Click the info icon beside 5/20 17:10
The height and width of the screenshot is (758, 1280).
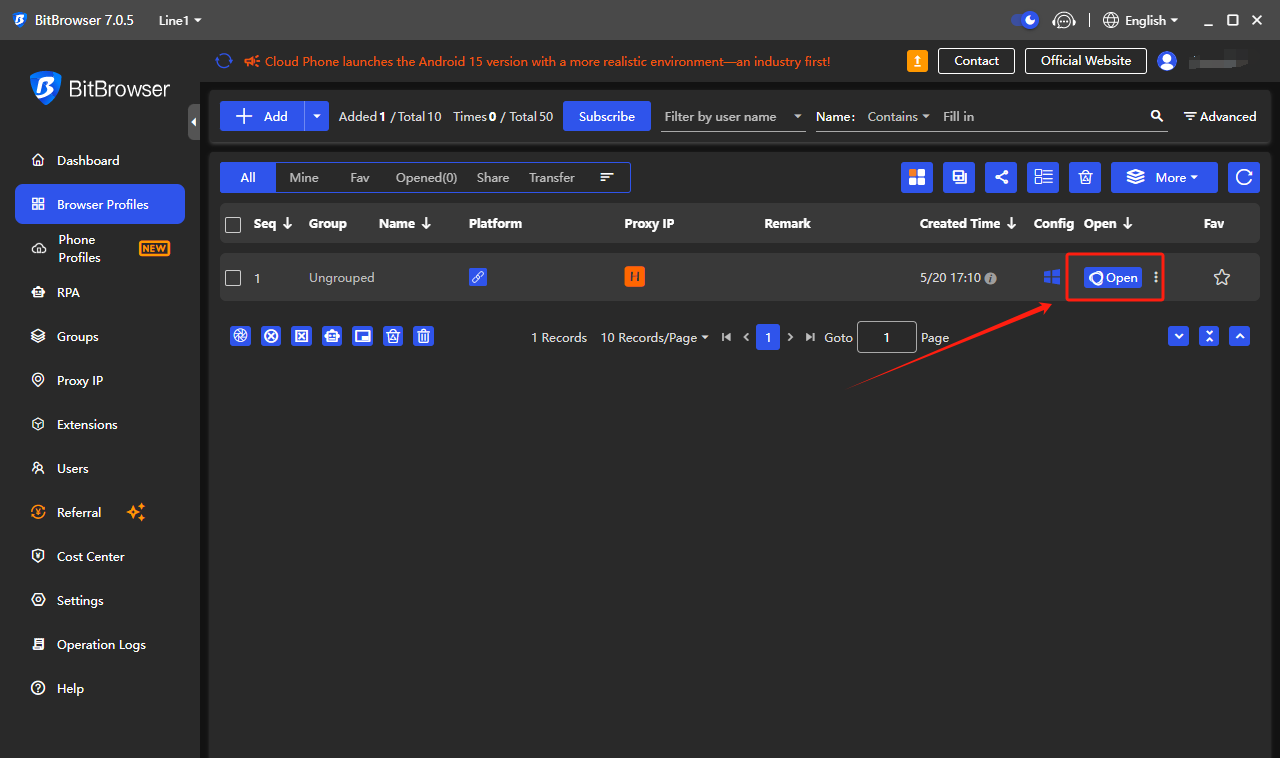pos(991,278)
